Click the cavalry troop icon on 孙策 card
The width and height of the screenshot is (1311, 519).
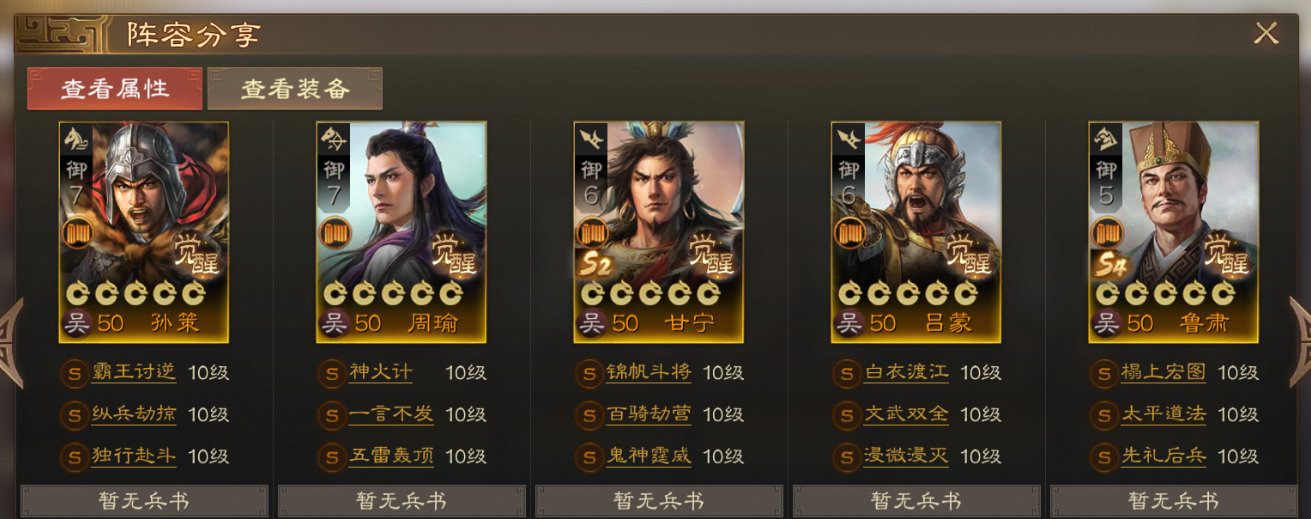[75, 139]
